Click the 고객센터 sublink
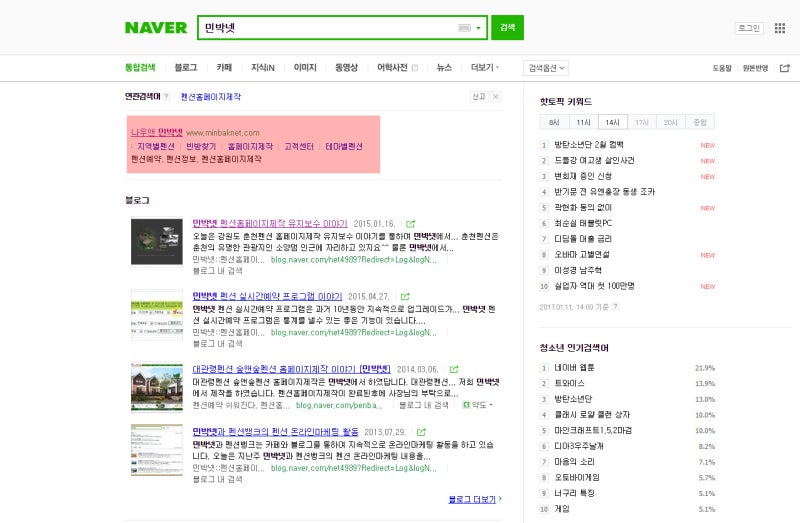Image resolution: width=800 pixels, height=523 pixels. click(x=299, y=146)
